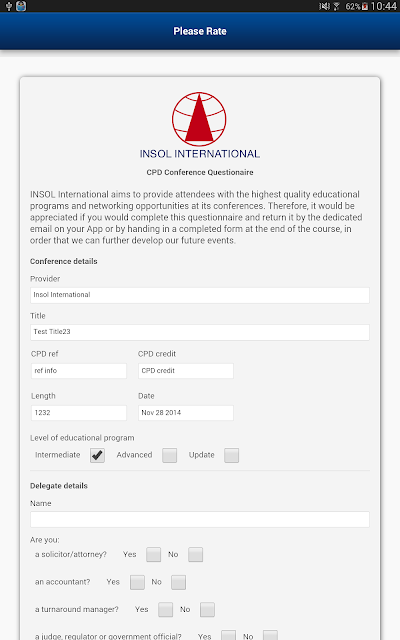The image size is (400, 640).
Task: Check the Update level checkbox
Action: [231, 455]
